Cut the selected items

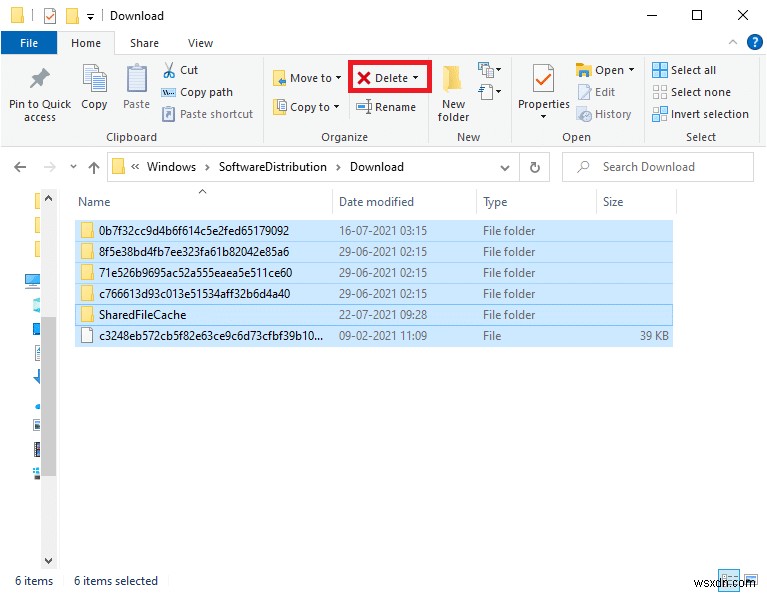coord(180,70)
